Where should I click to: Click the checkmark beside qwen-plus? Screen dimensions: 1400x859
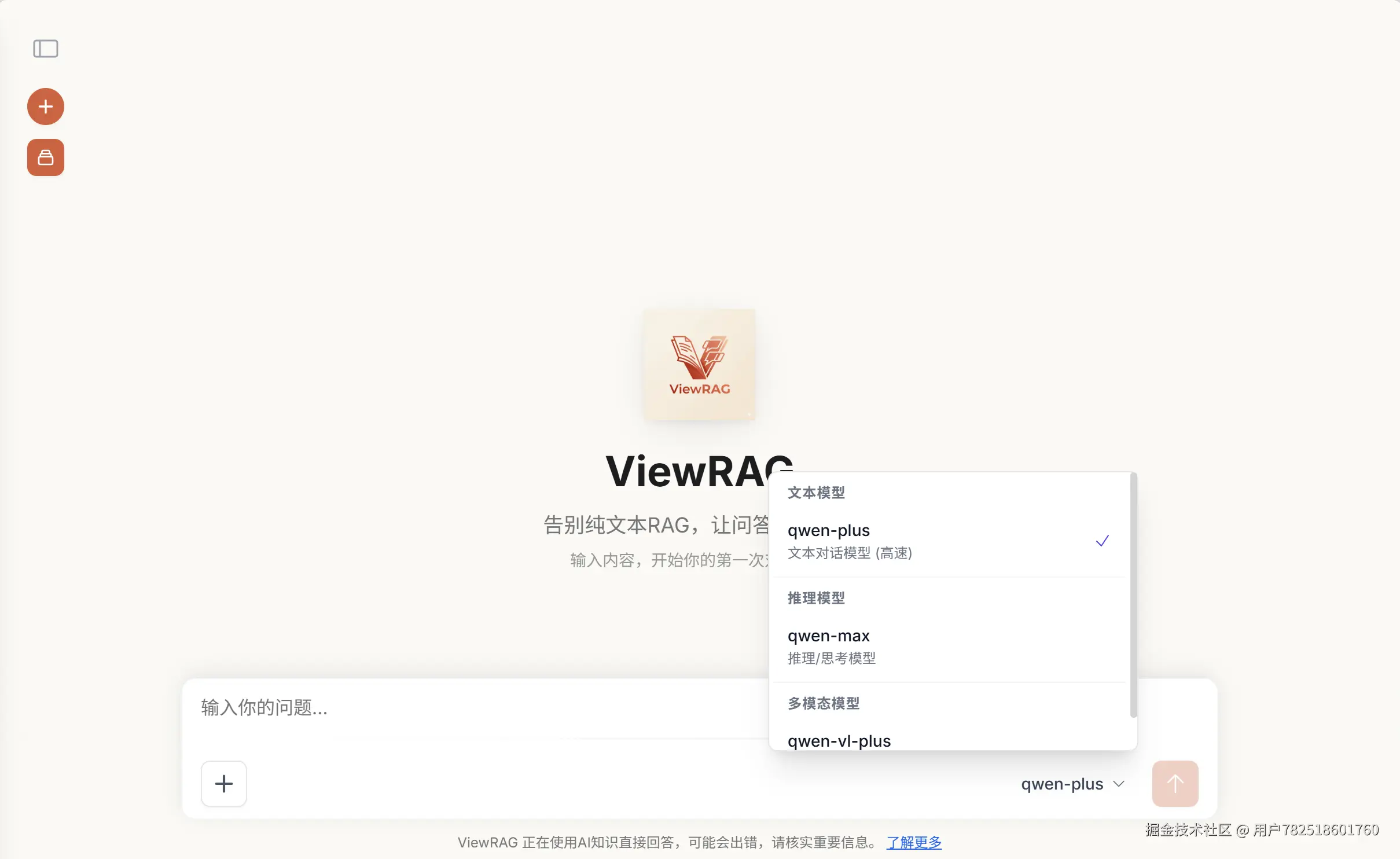(1102, 541)
